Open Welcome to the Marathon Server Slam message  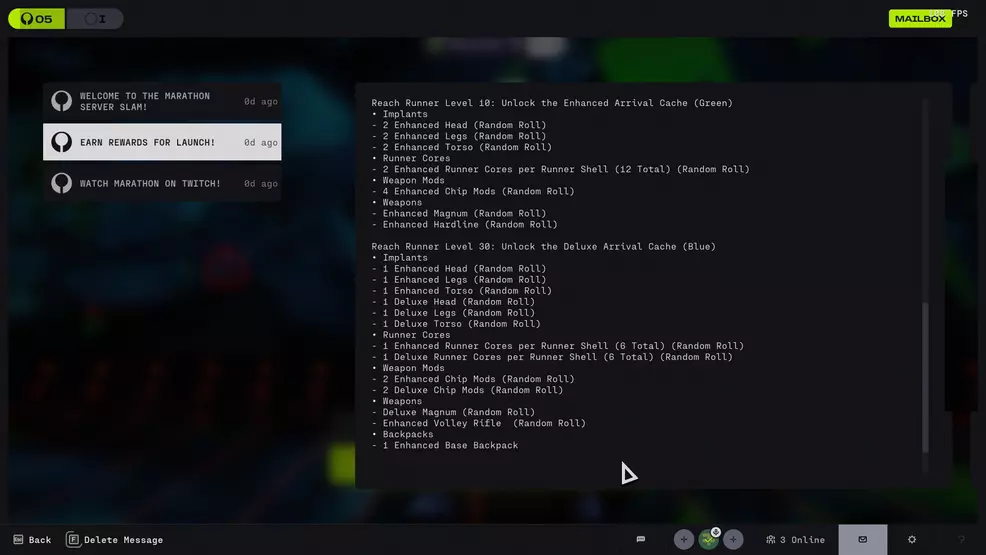[x=162, y=101]
